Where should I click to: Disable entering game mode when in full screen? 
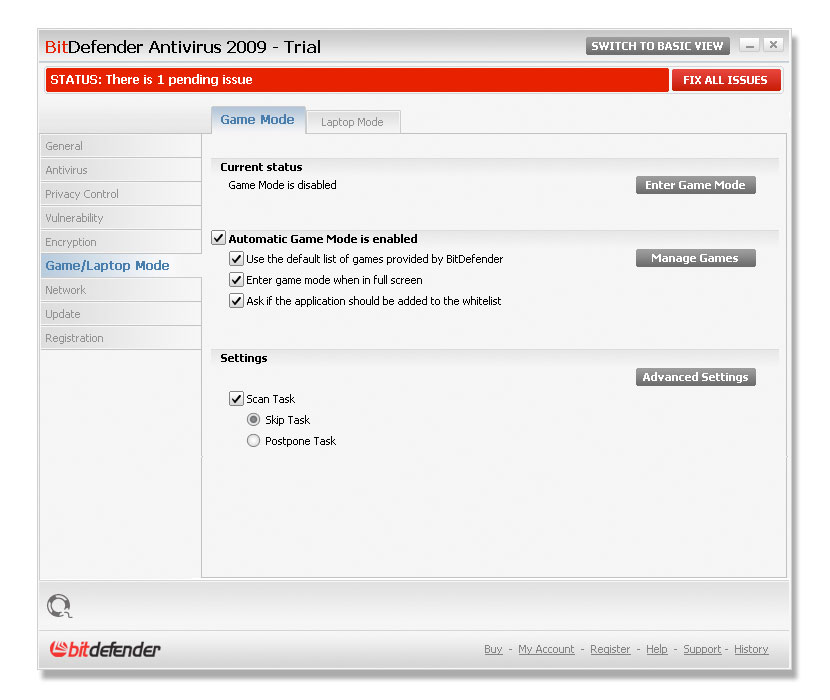(236, 280)
